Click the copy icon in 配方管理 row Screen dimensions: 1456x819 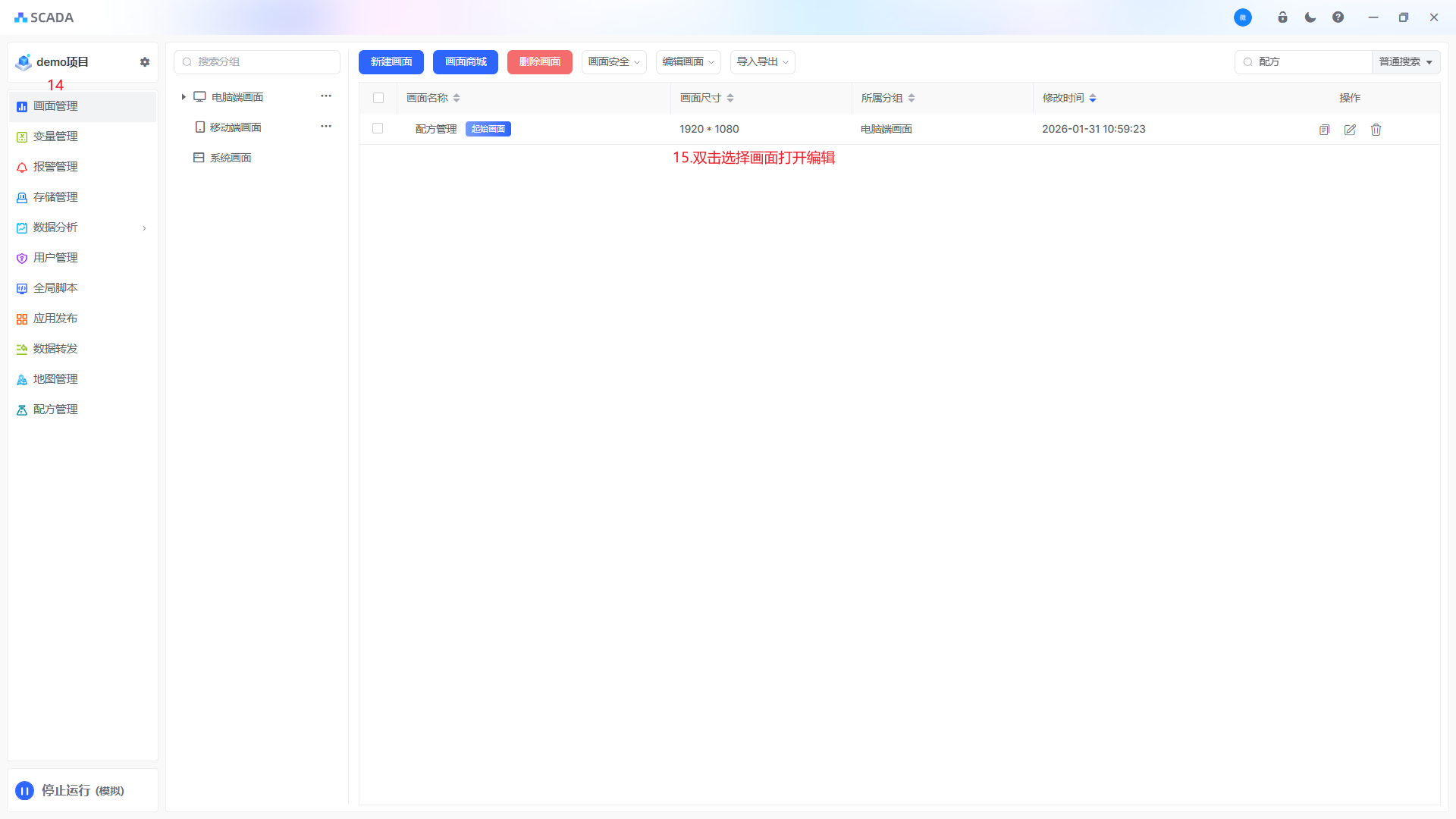tap(1324, 130)
